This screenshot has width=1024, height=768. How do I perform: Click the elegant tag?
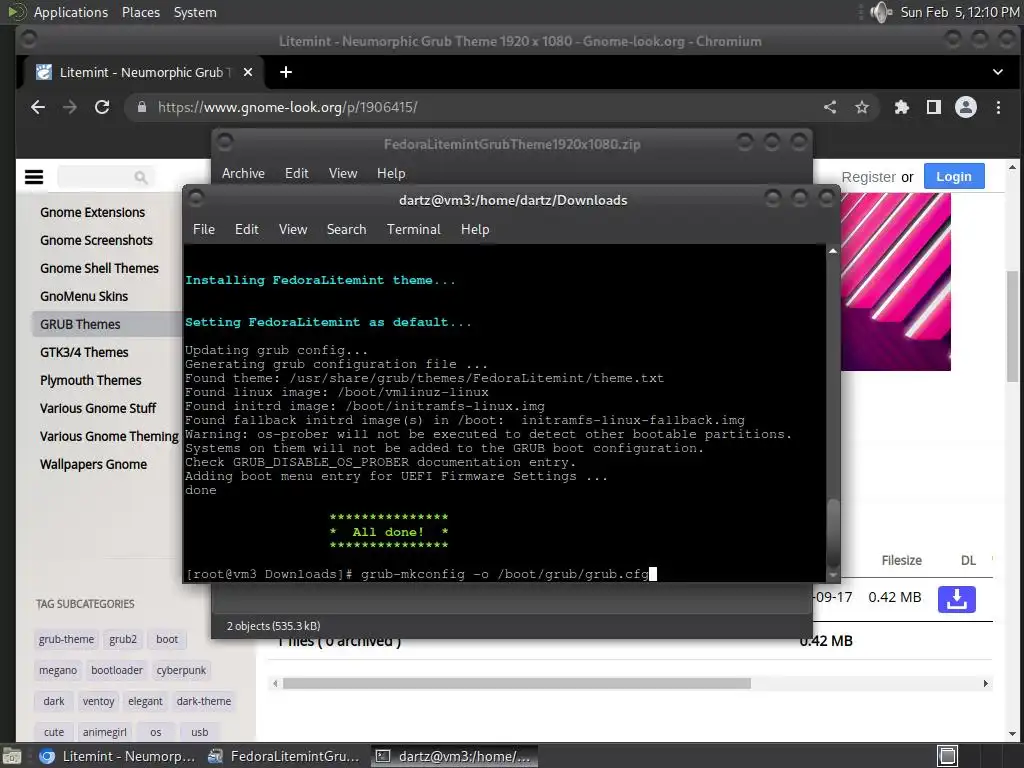(145, 701)
